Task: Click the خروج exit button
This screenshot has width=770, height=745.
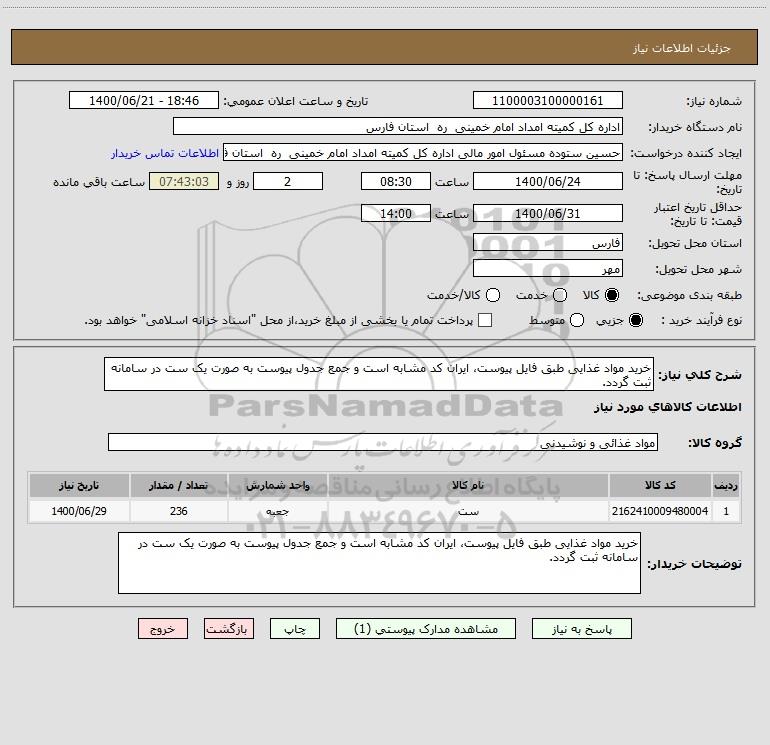Action: pos(163,629)
